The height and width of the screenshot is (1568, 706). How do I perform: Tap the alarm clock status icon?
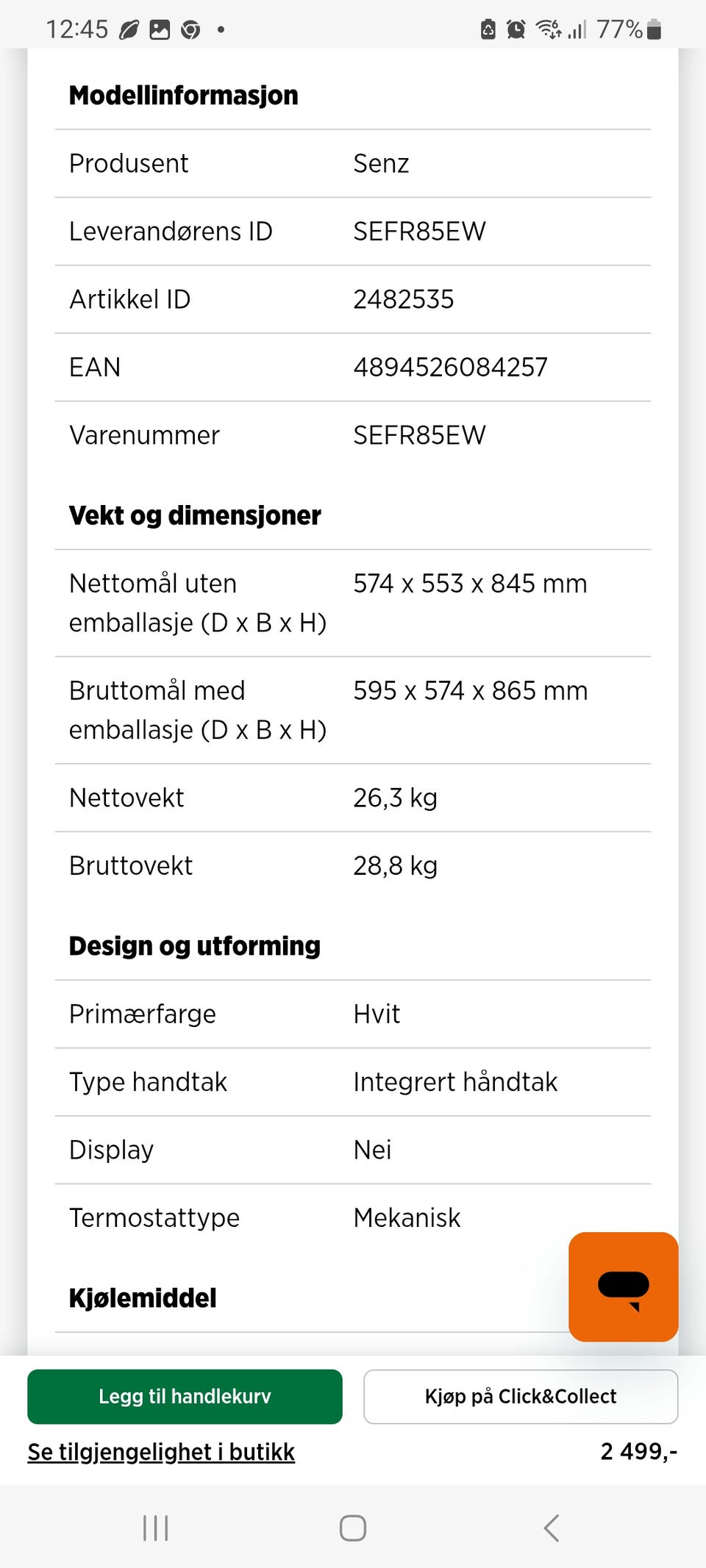(516, 29)
